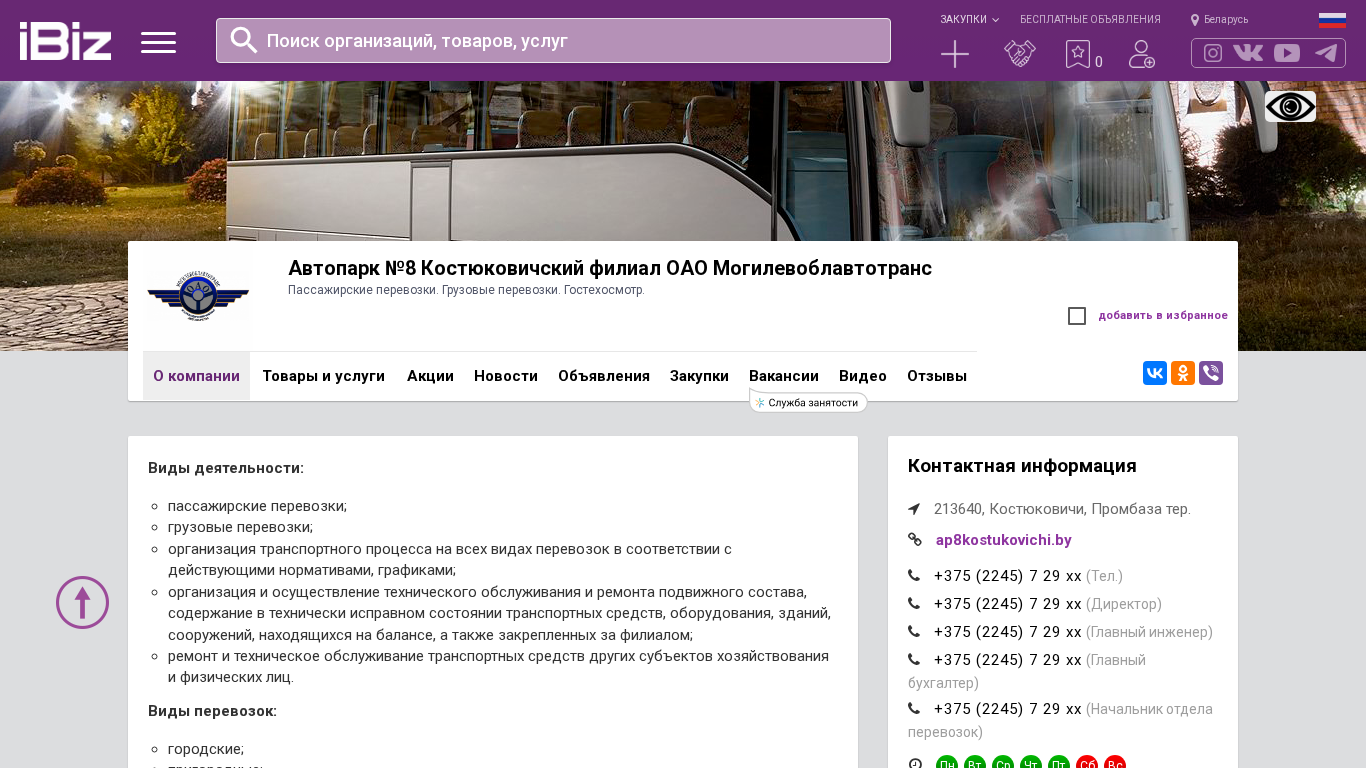The height and width of the screenshot is (768, 1366).
Task: Open the YouTube social icon
Action: pos(1287,53)
